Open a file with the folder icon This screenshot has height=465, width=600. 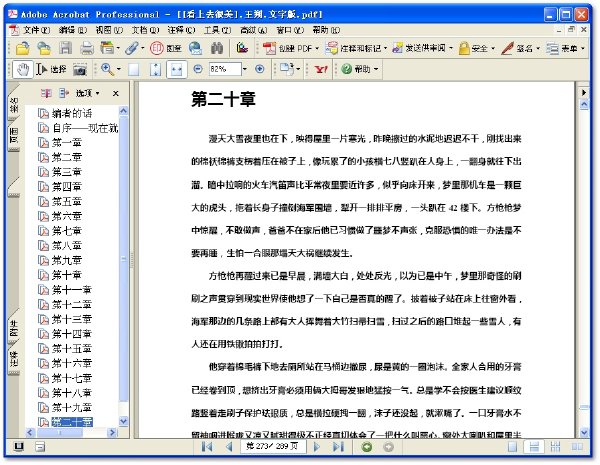pos(23,48)
